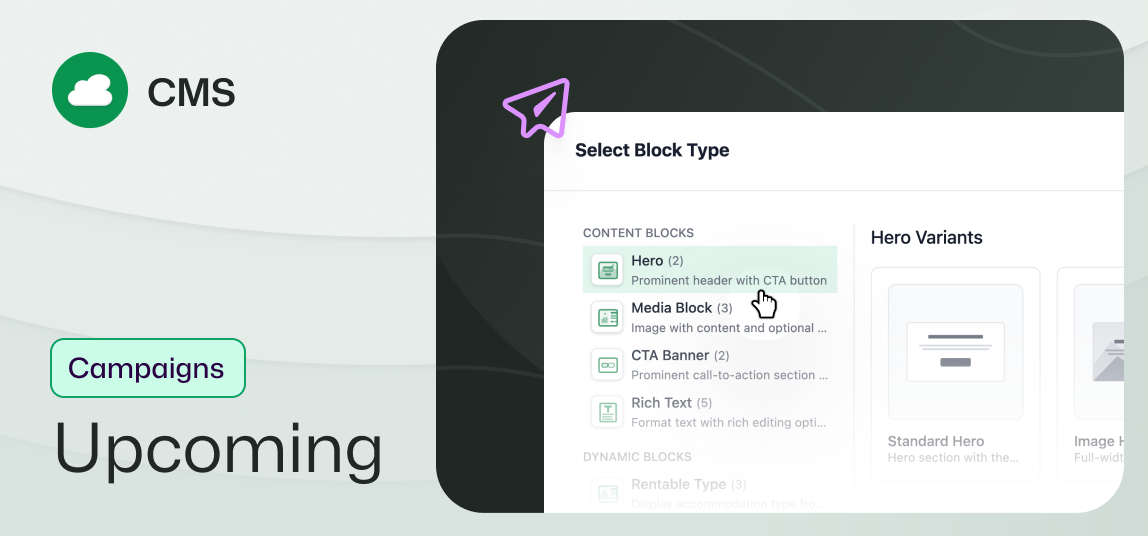
Task: Click the purple paper plane icon
Action: pyautogui.click(x=537, y=108)
